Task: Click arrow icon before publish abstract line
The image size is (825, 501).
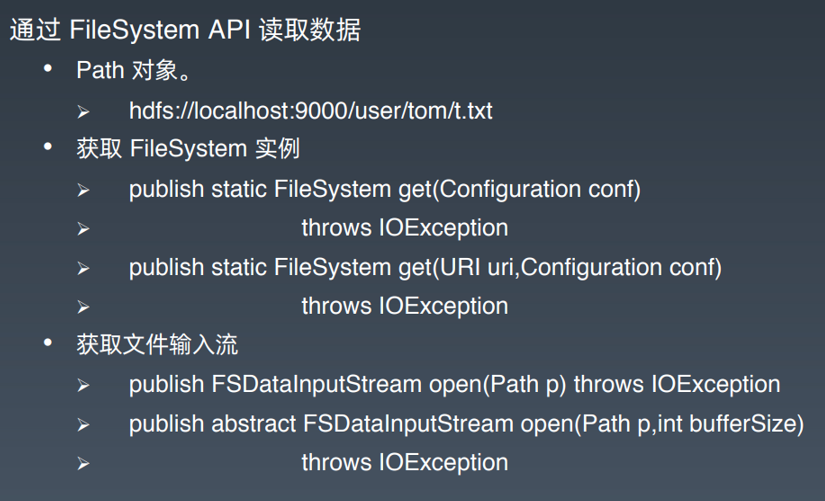Action: [x=83, y=425]
